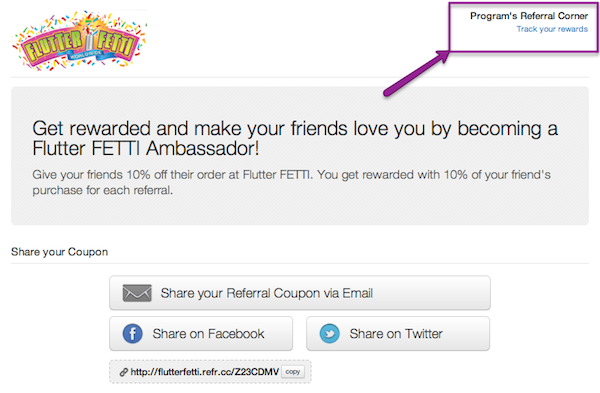Click the confetti bottle in the logo center

click(x=89, y=39)
